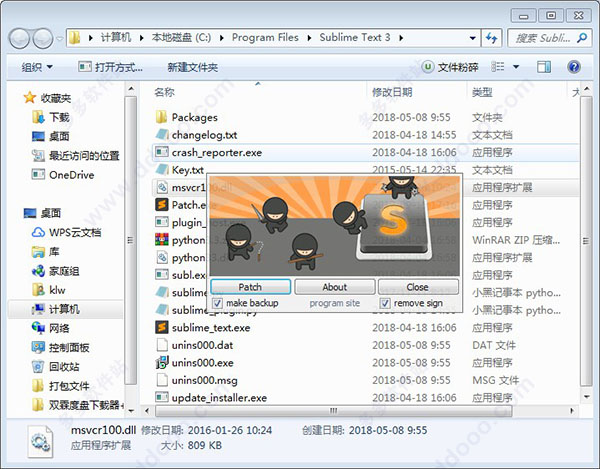Select unins000.msg file icon
600x469 pixels.
(x=162, y=380)
